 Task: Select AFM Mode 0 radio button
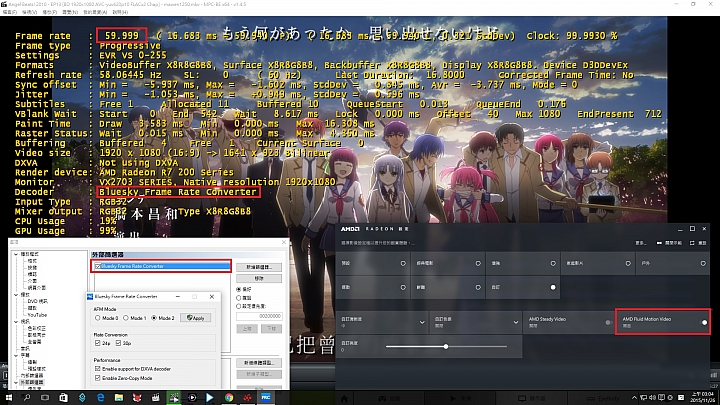97,318
